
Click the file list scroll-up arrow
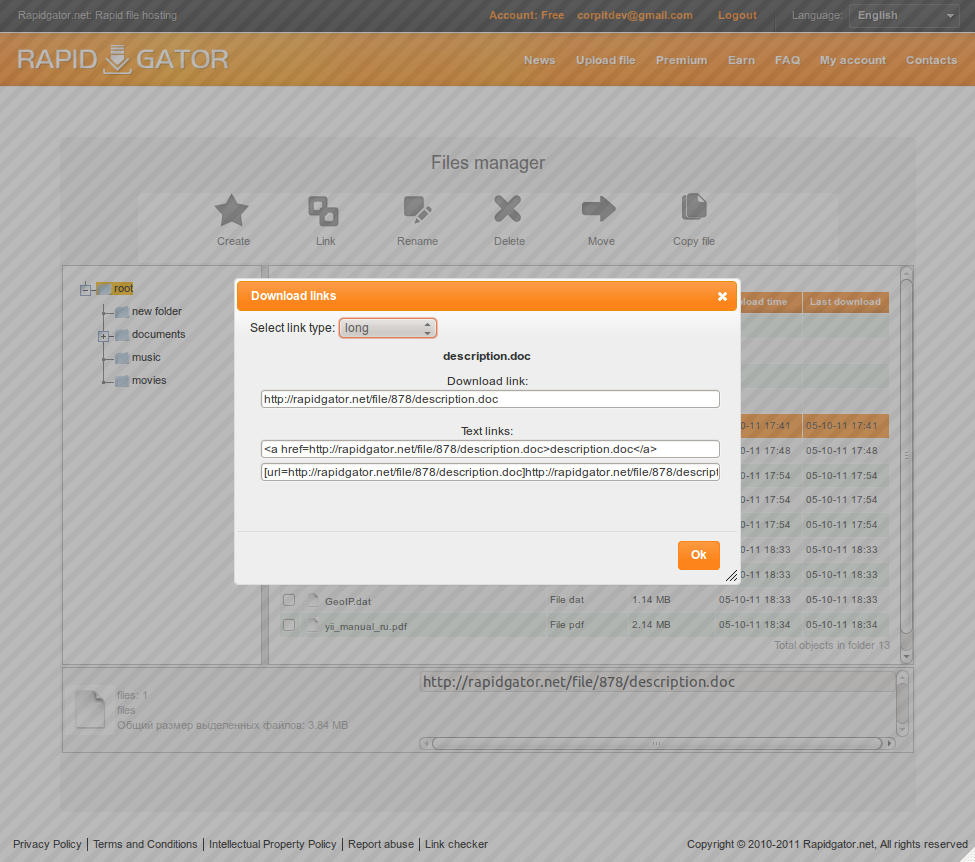[x=906, y=272]
